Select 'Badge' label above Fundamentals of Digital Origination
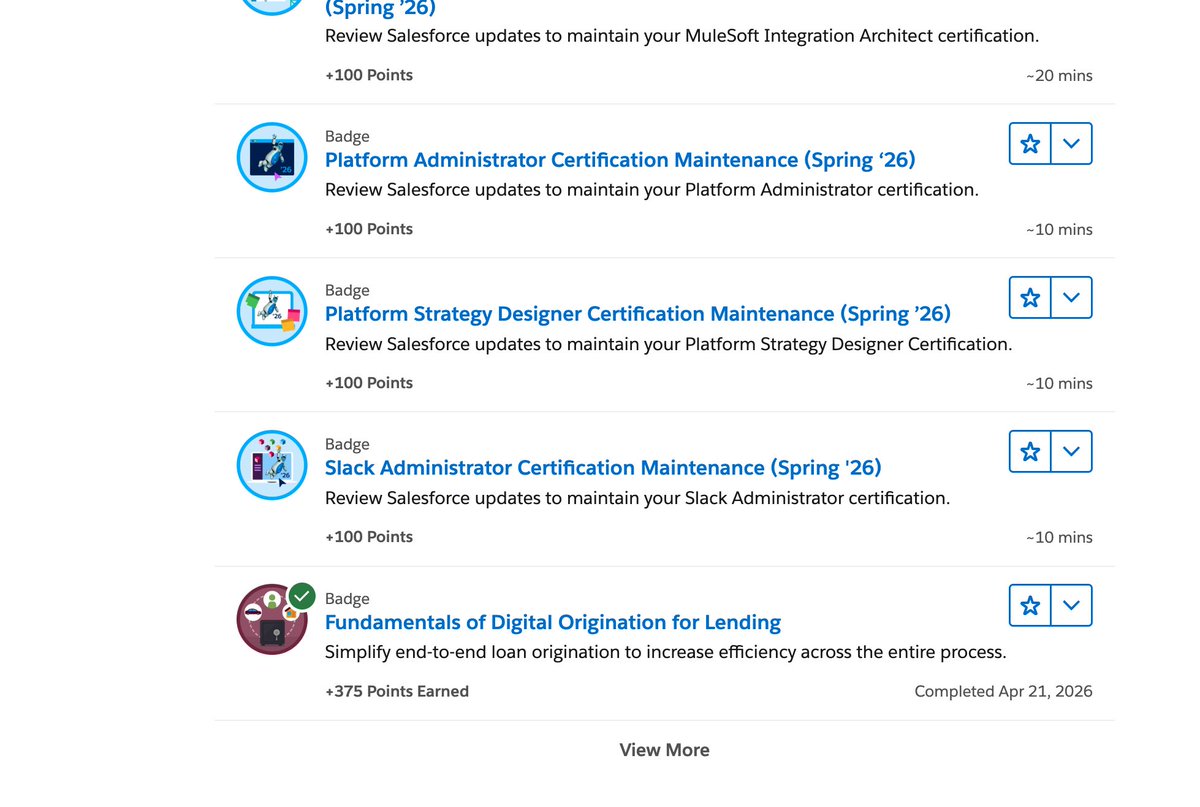 tap(347, 599)
